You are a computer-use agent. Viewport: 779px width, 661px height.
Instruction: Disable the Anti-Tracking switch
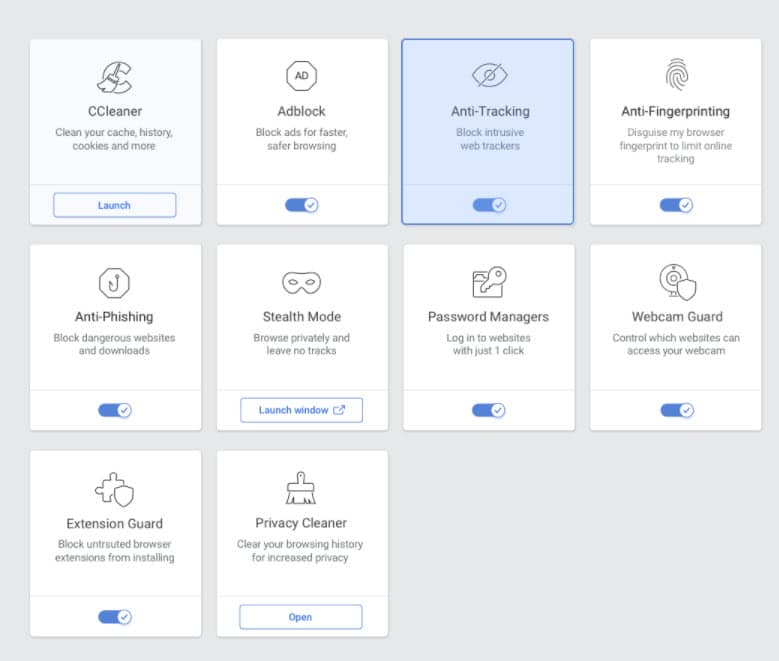tap(489, 205)
